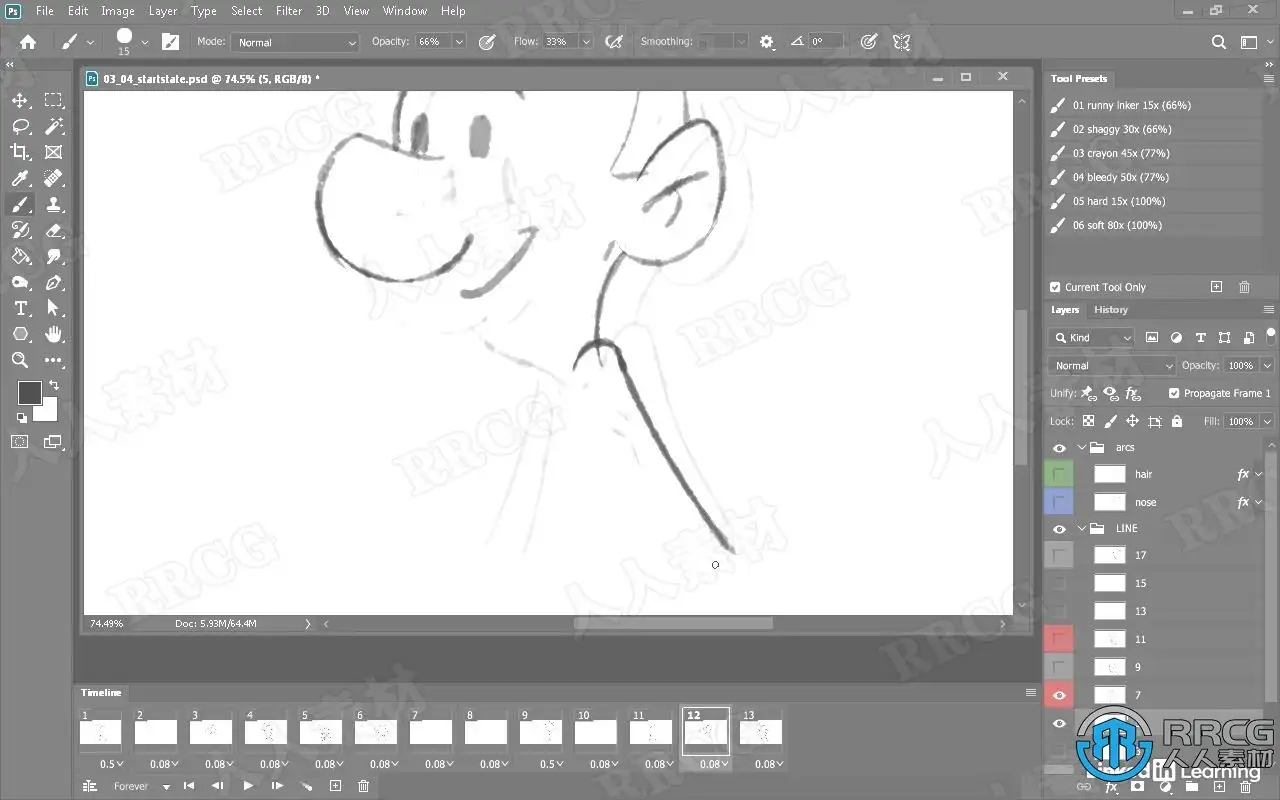Toggle pressure for opacity button
Image resolution: width=1280 pixels, height=800 pixels.
[487, 42]
